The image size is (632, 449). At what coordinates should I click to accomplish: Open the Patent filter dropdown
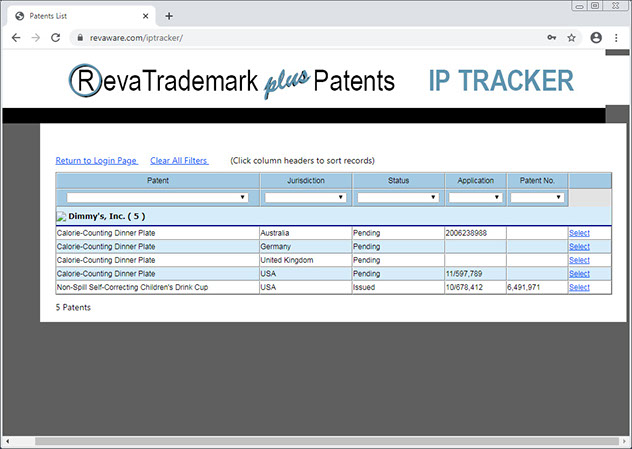point(157,198)
